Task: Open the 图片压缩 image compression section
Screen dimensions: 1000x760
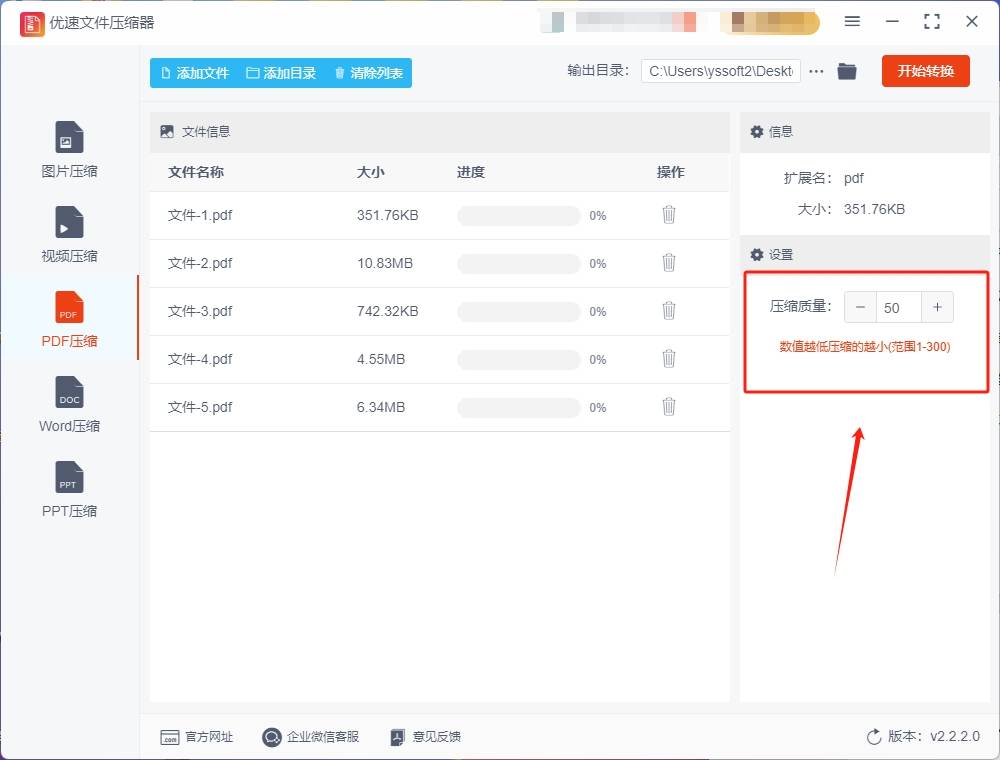Action: (x=69, y=150)
